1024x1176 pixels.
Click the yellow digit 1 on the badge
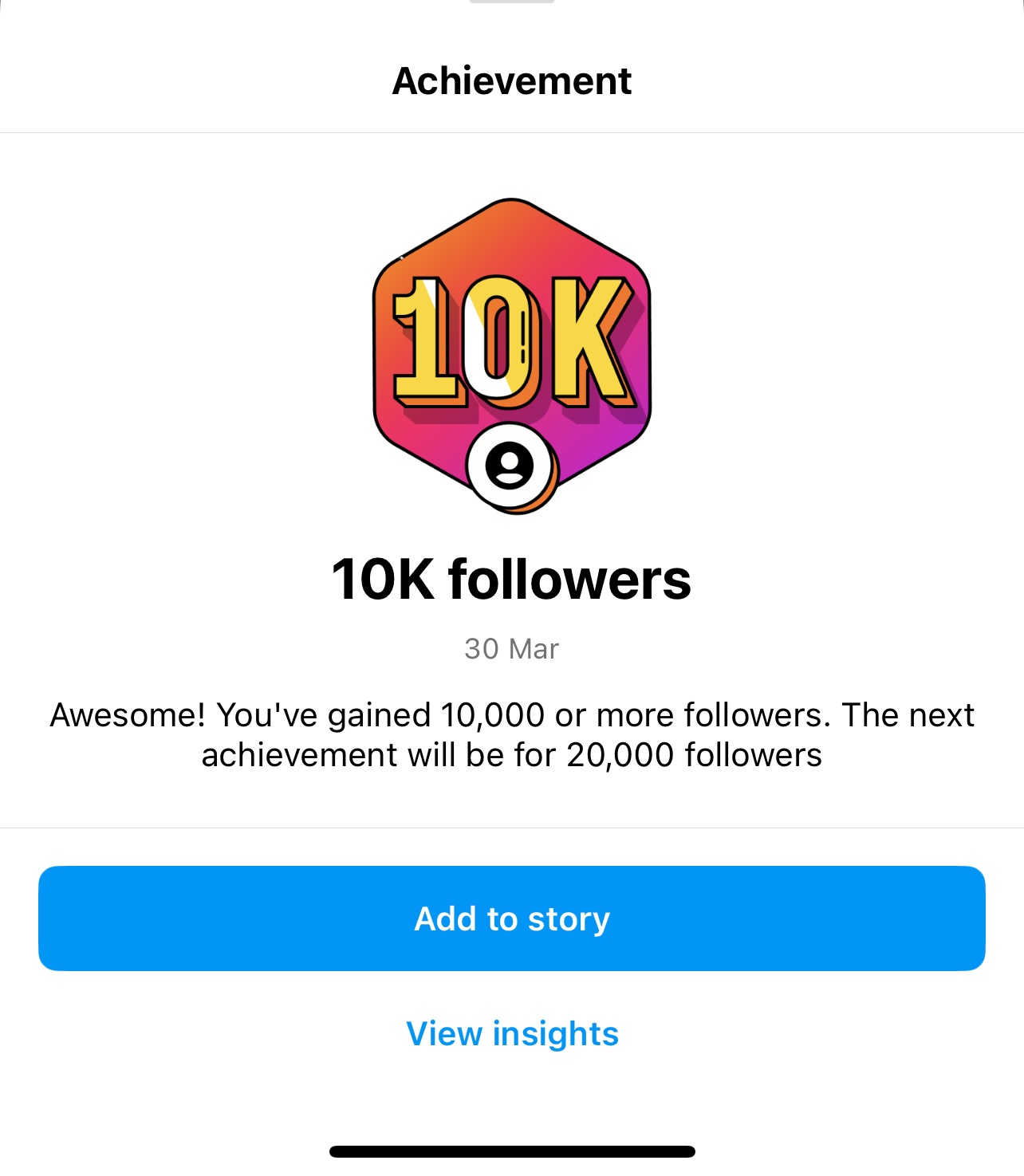tap(425, 339)
